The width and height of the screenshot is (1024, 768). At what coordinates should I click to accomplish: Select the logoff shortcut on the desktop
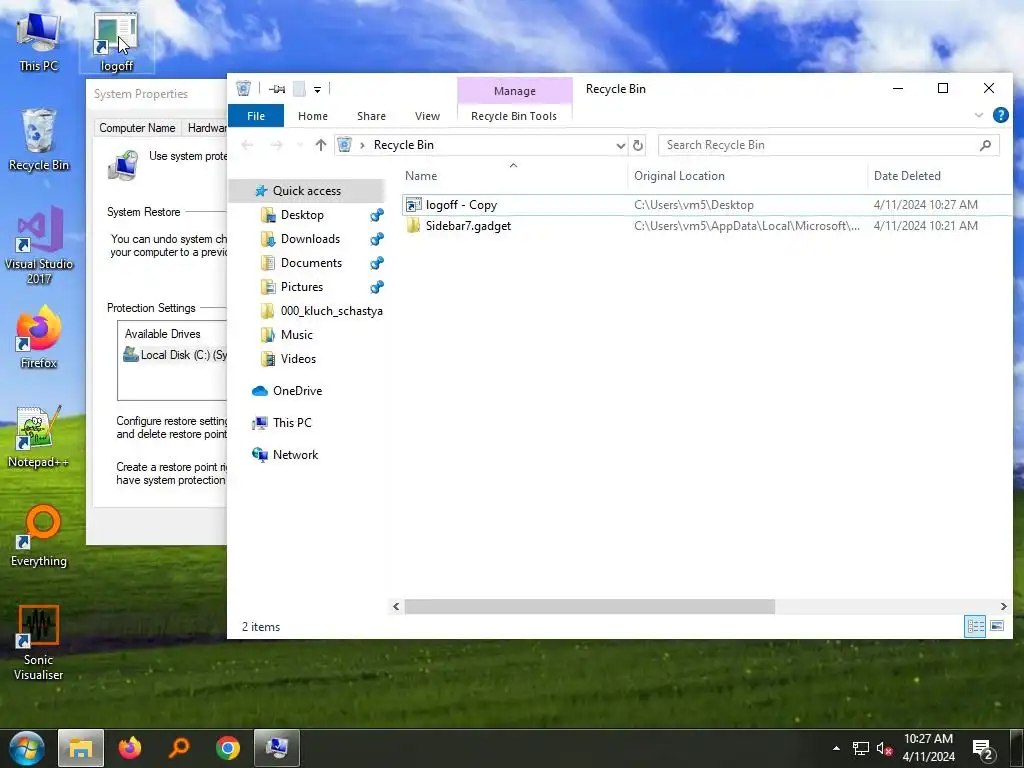click(x=116, y=41)
